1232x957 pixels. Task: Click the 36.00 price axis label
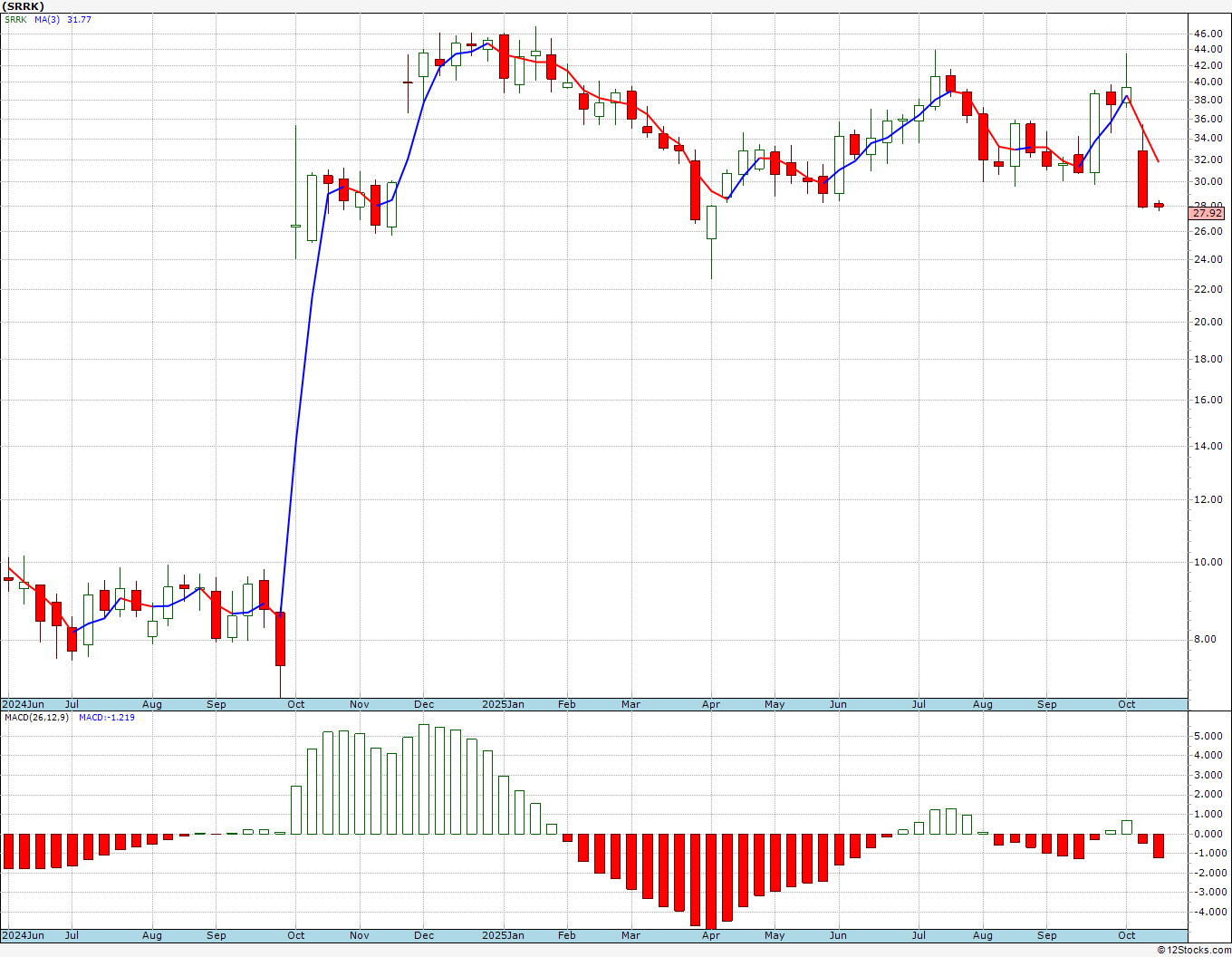pos(1208,119)
